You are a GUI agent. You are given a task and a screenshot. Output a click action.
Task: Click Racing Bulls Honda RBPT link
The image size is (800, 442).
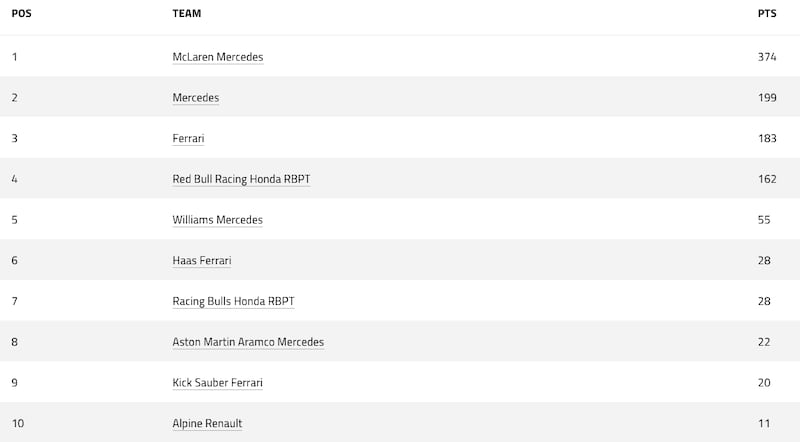233,301
